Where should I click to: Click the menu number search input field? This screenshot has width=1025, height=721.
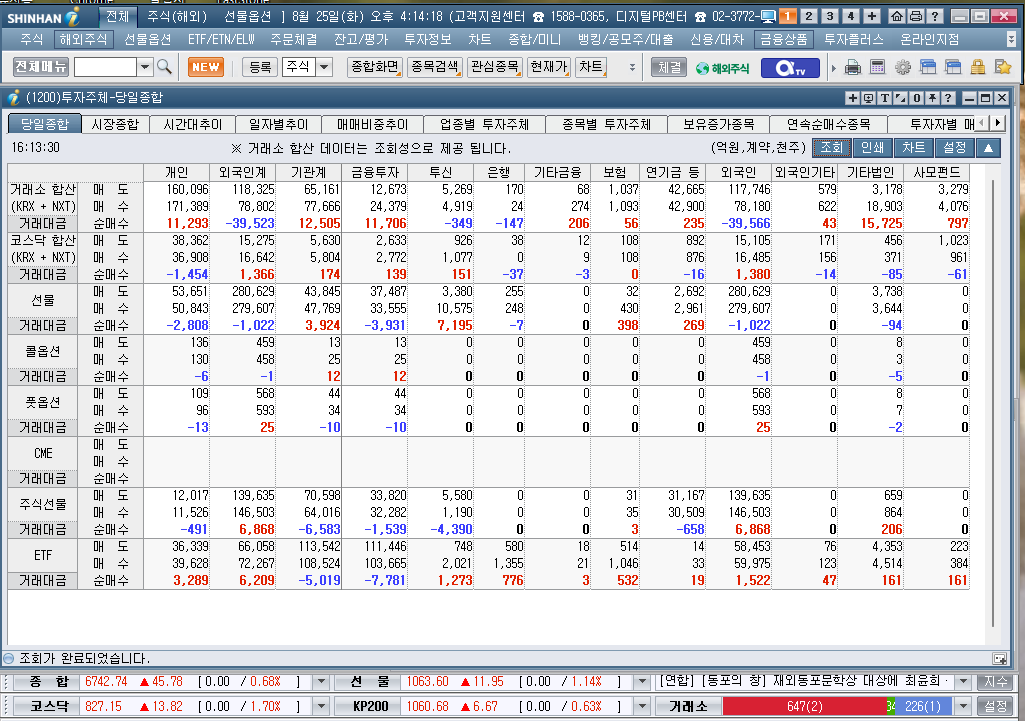tap(105, 67)
